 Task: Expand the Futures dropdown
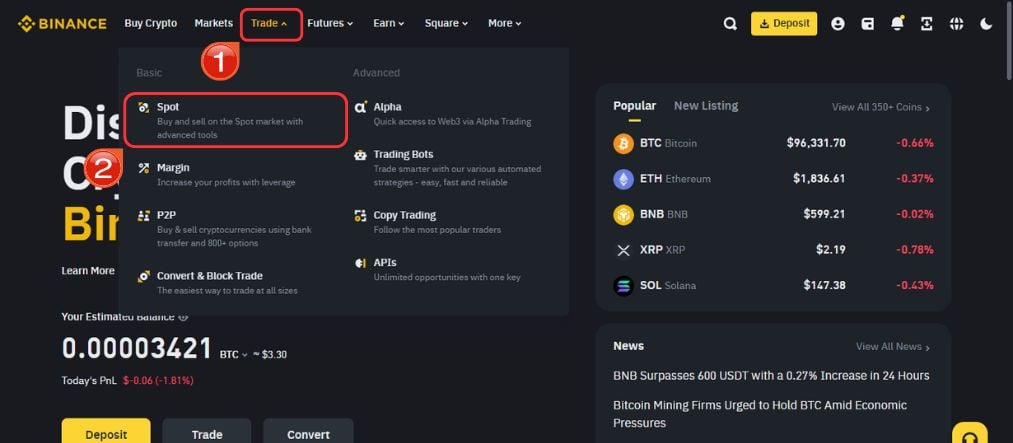point(330,23)
